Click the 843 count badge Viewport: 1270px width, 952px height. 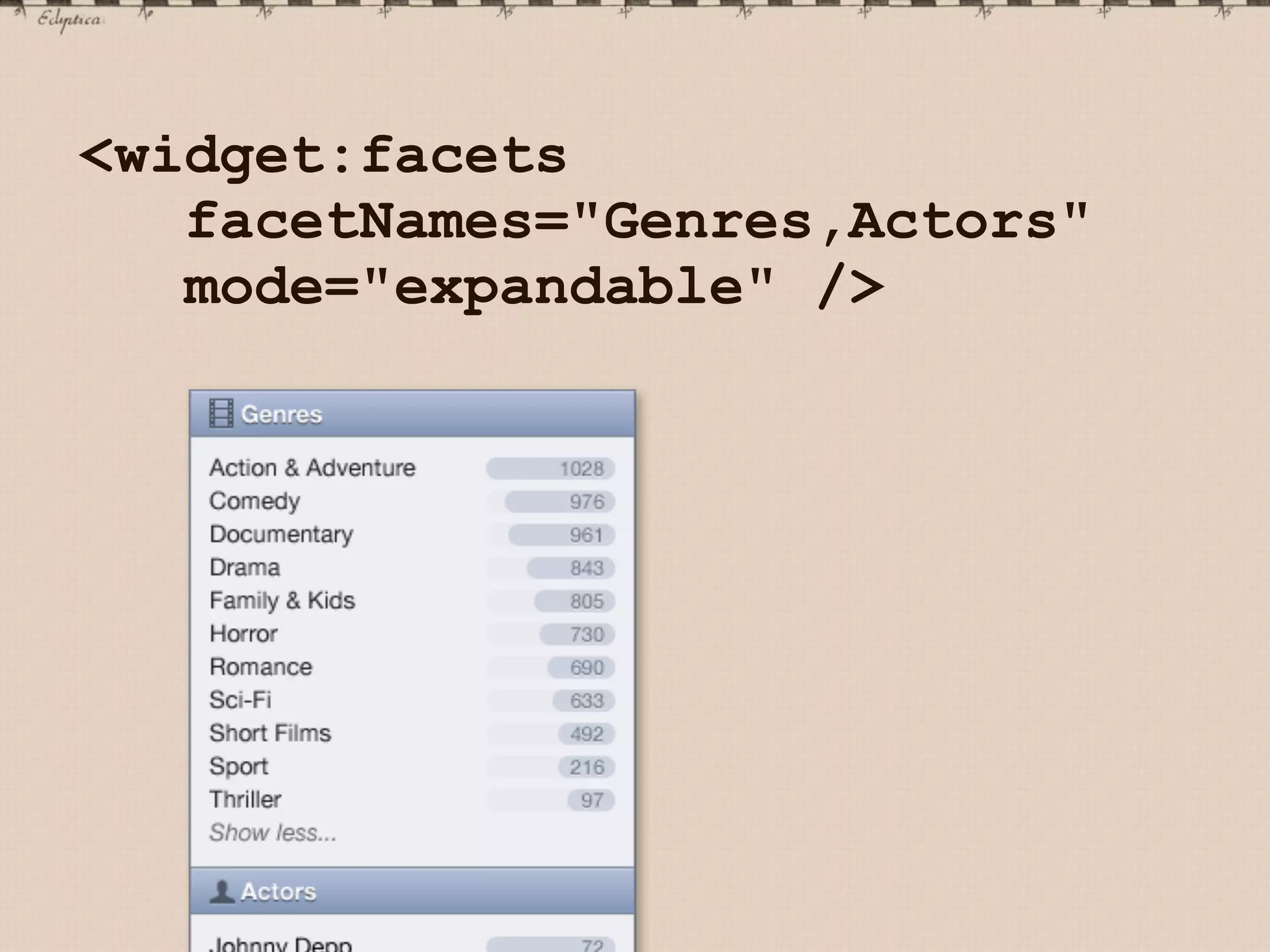571,568
